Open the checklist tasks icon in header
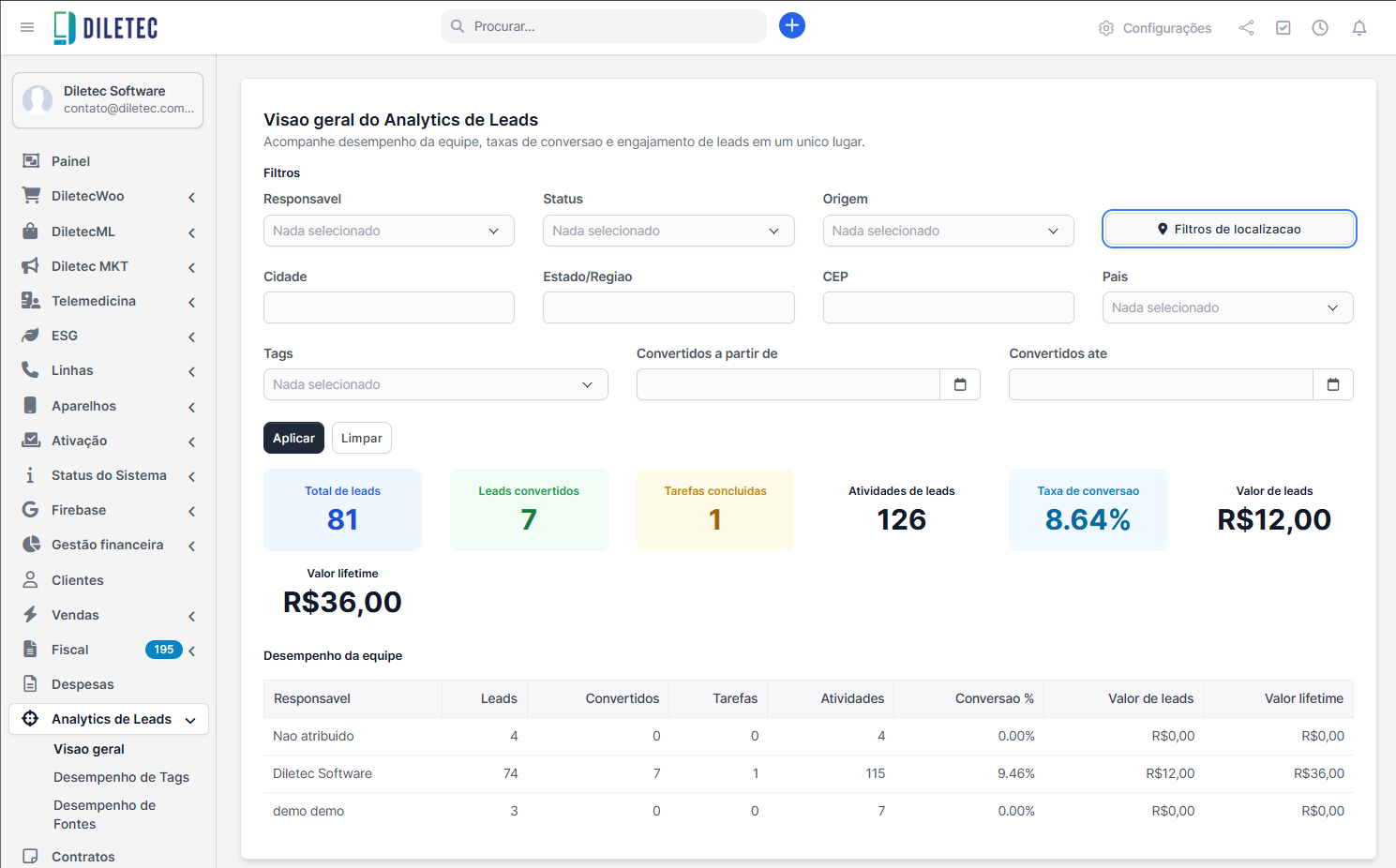This screenshot has width=1396, height=868. point(1283,28)
